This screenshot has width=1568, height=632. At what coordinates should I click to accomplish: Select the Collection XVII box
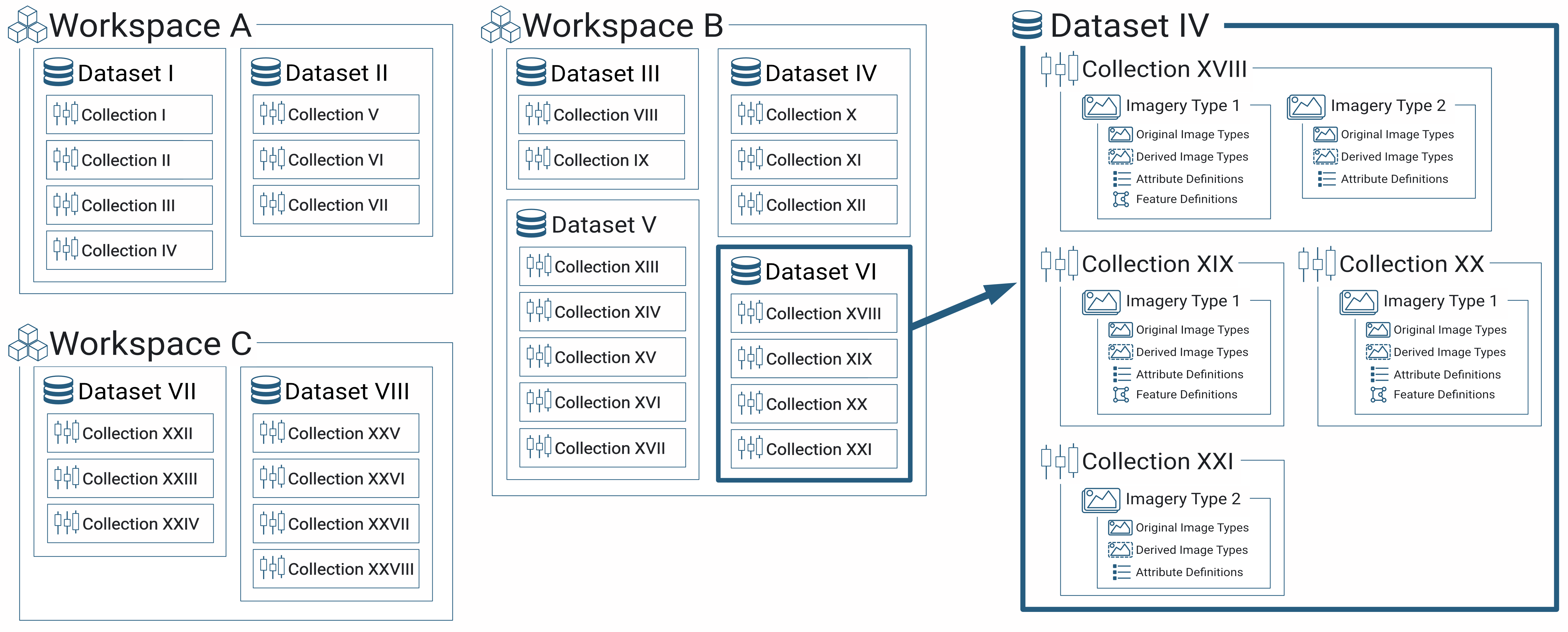pos(603,448)
